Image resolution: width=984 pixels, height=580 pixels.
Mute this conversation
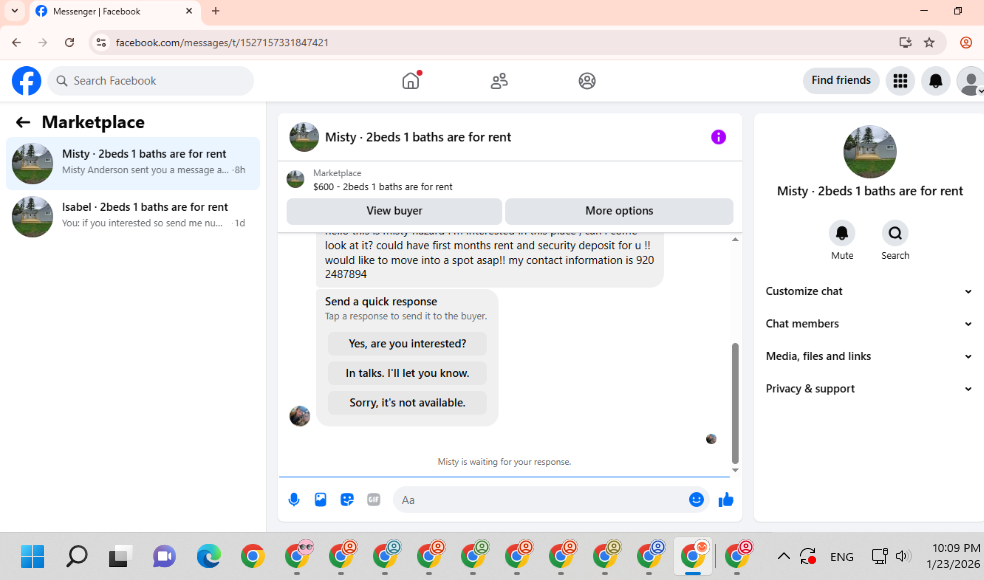(x=842, y=234)
